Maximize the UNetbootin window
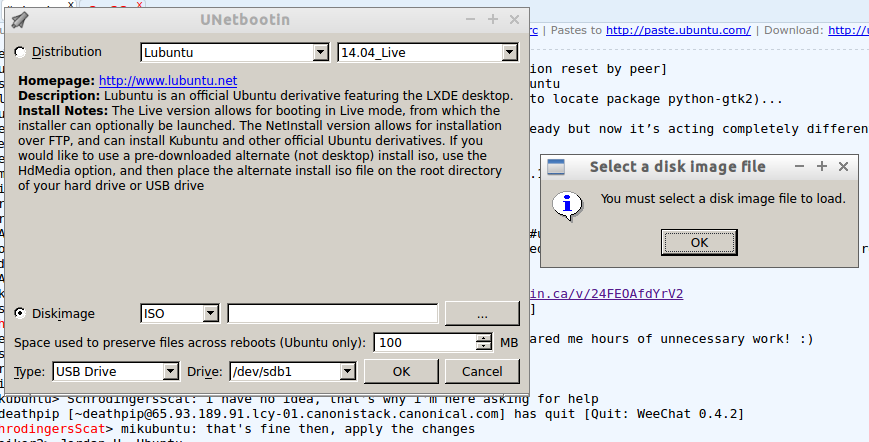This screenshot has height=442, width=869. click(493, 20)
